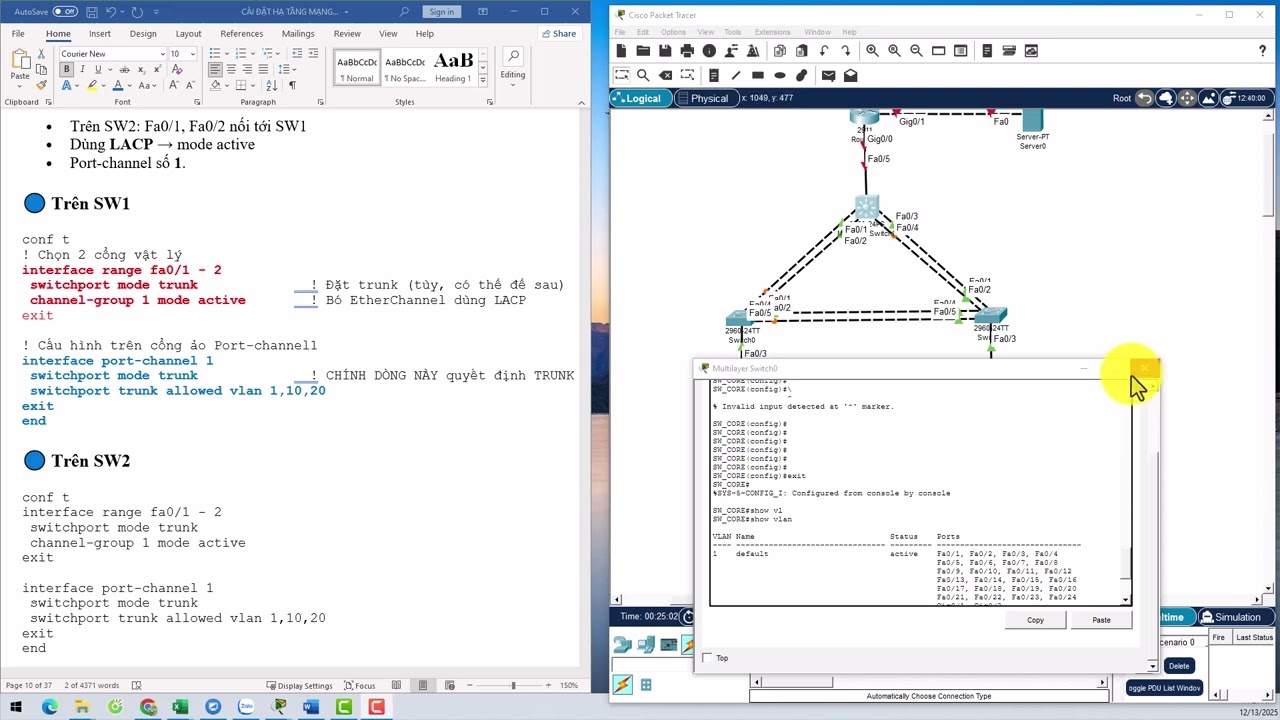Click Draw Ellipse tool in Packet Tracer
This screenshot has width=1280, height=720.
(780, 75)
